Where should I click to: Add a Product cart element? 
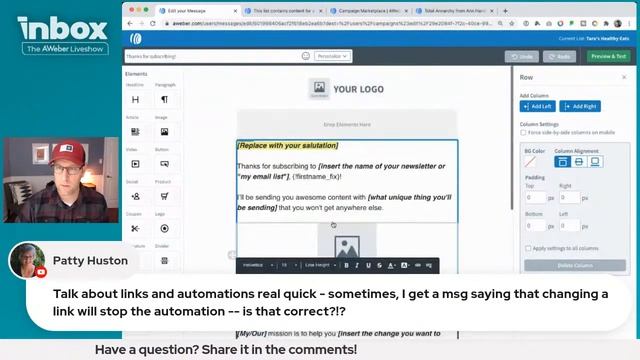point(164,196)
